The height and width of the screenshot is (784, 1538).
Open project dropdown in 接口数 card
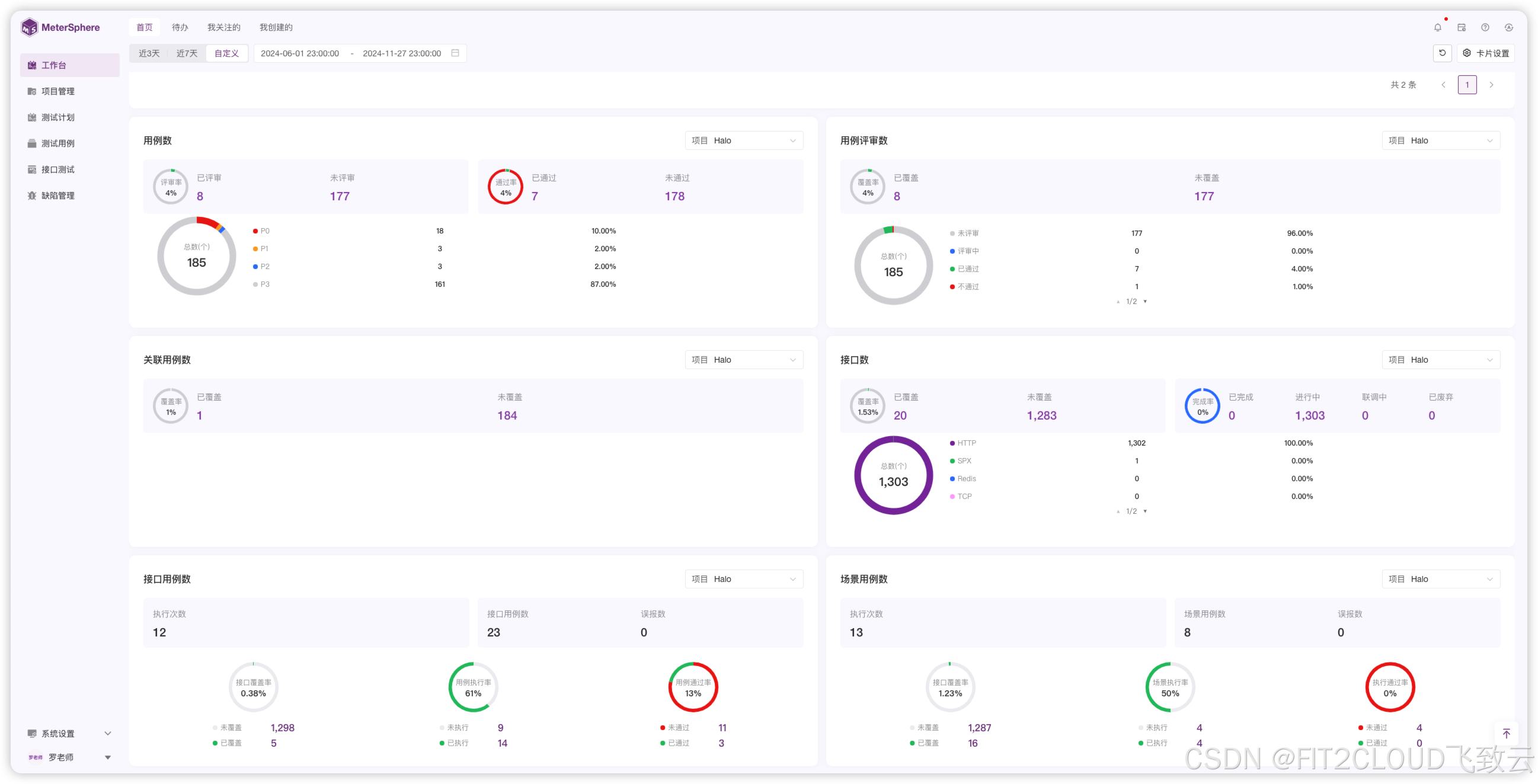1441,360
